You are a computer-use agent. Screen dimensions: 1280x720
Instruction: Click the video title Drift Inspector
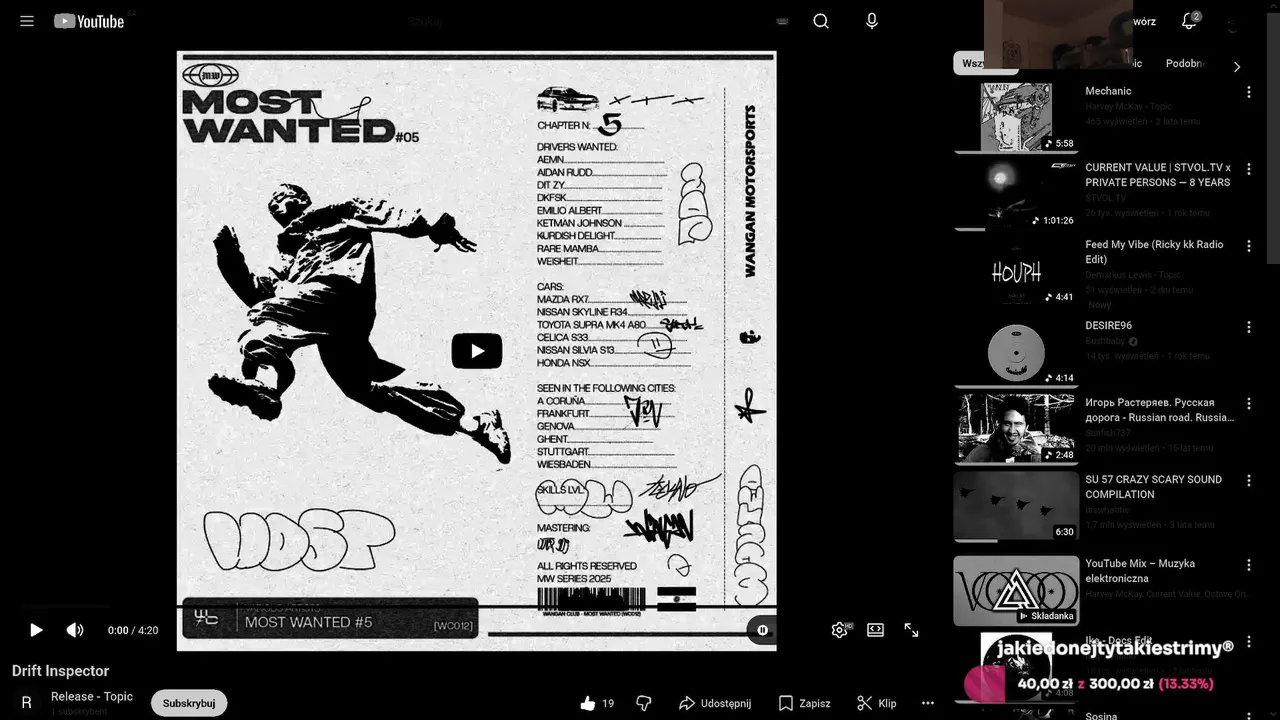60,671
